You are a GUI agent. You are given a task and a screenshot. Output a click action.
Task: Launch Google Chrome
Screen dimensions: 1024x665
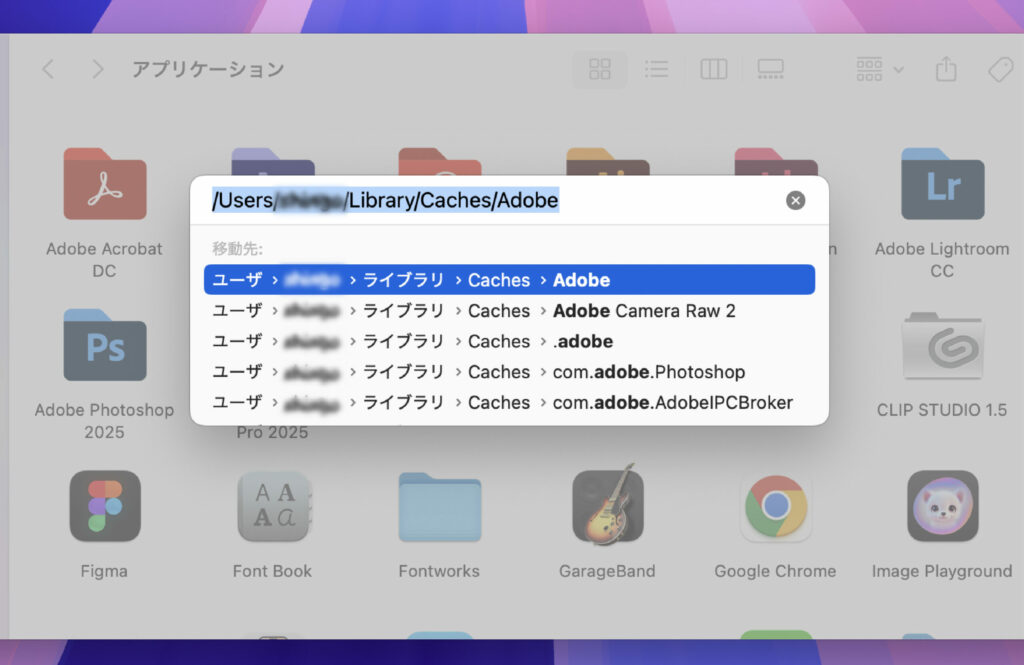click(775, 506)
